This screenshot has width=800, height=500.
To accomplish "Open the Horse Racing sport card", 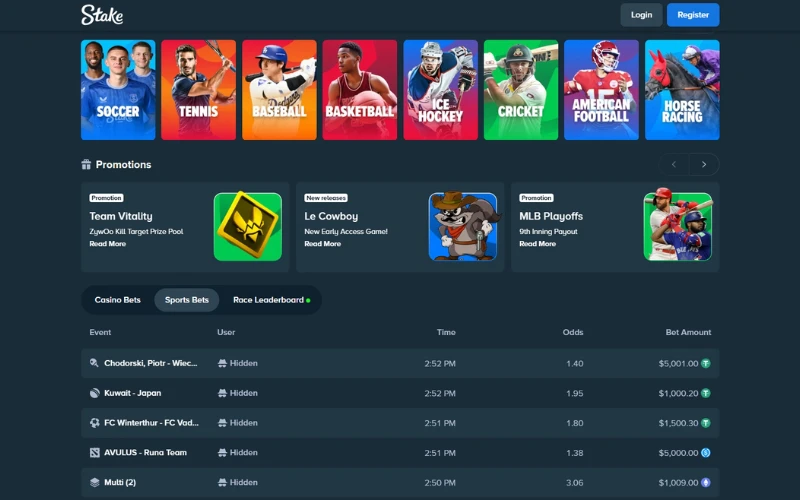I will (682, 90).
